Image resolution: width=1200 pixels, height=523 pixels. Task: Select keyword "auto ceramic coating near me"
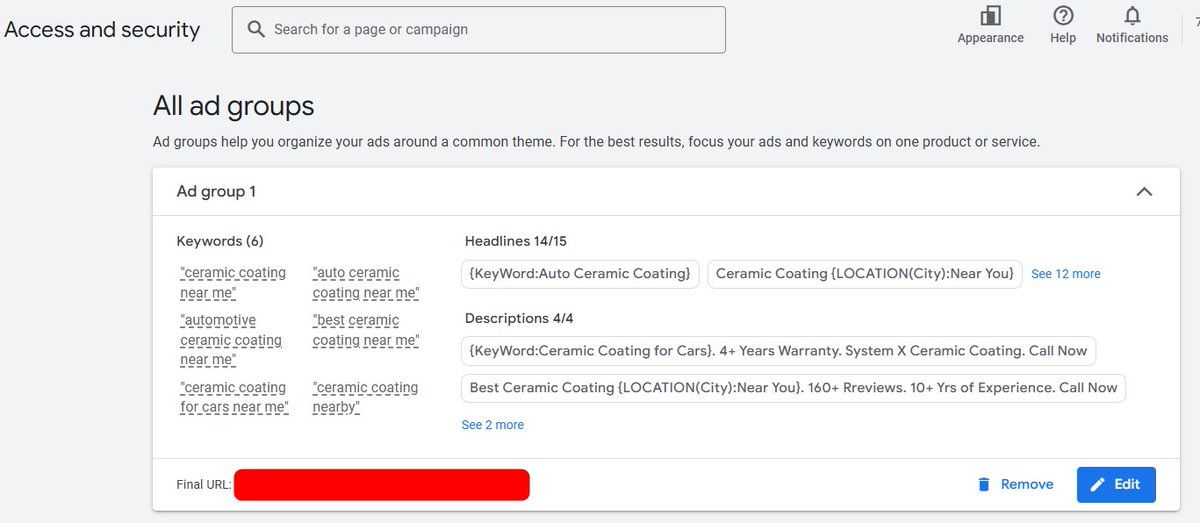click(366, 283)
